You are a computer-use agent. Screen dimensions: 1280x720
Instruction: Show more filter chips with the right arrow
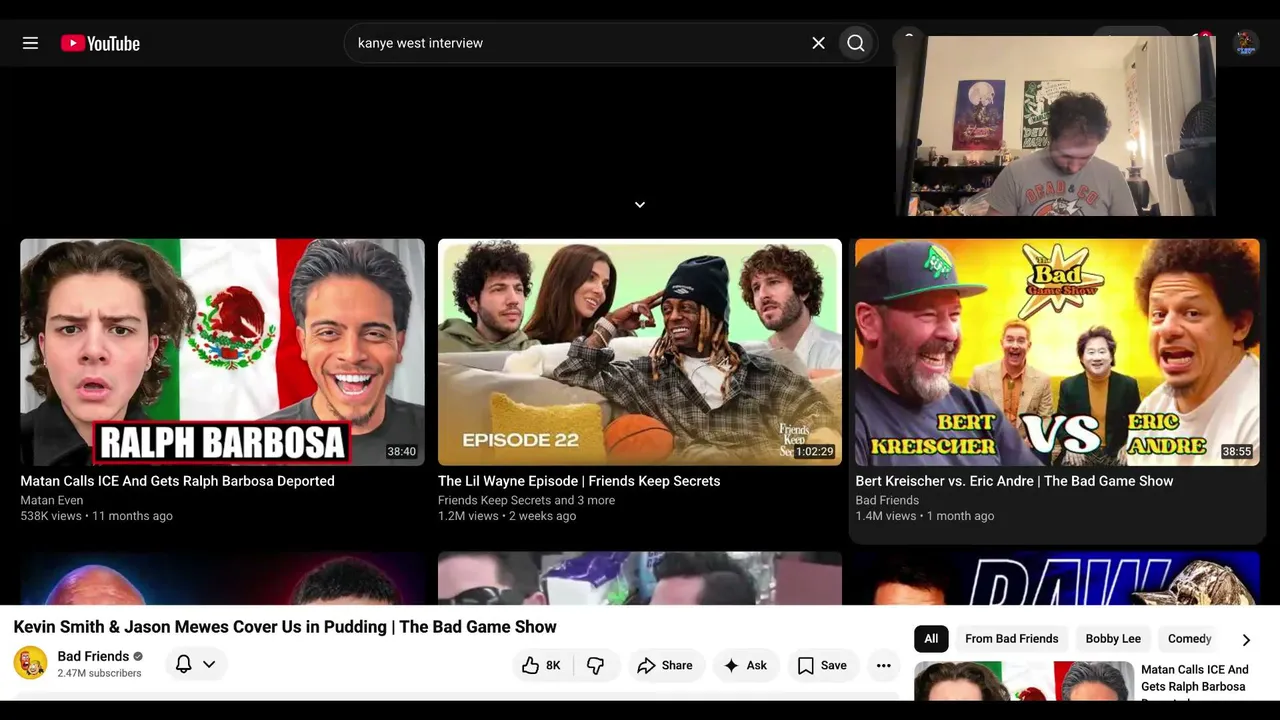click(x=1246, y=639)
